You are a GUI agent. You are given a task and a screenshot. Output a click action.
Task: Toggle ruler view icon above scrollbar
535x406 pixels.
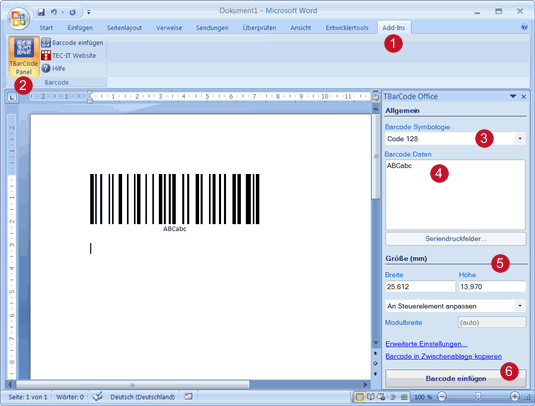tap(375, 97)
